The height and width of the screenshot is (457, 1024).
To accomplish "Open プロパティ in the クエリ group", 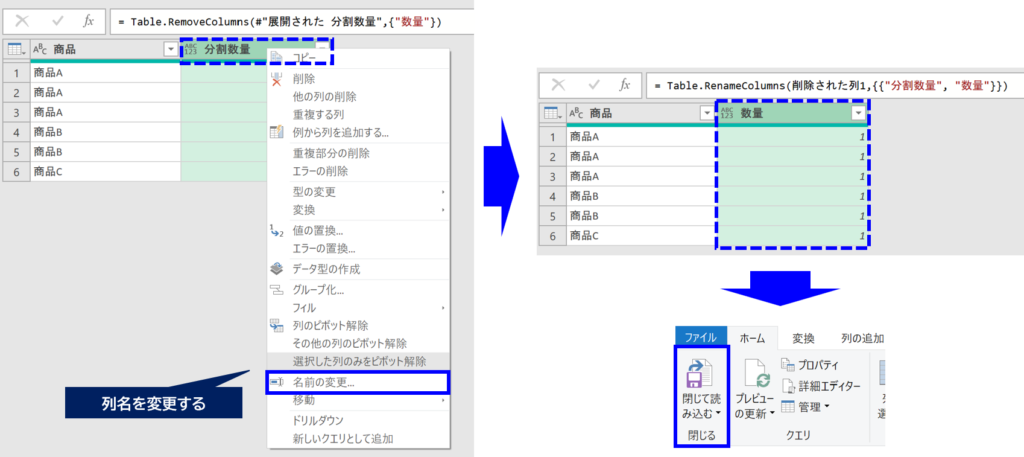I will pos(810,364).
